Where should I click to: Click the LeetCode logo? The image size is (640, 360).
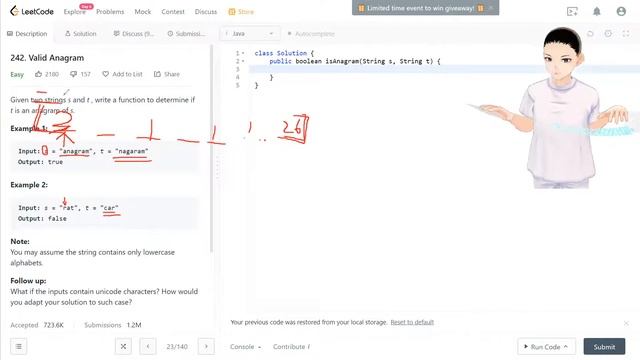(x=32, y=11)
